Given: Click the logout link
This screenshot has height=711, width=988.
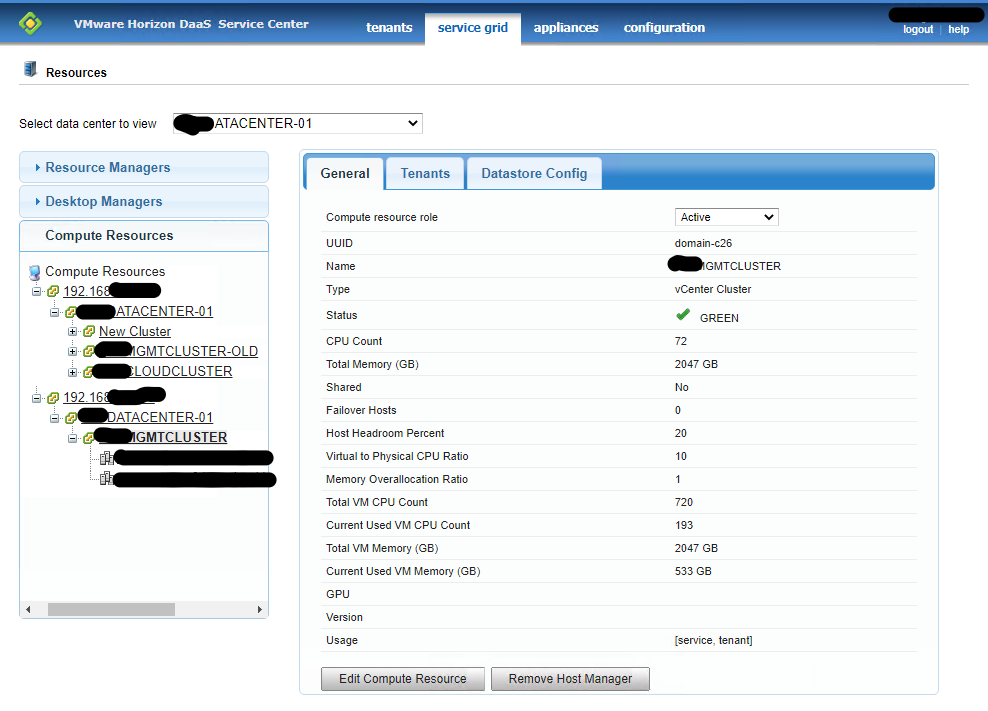Looking at the screenshot, I should (917, 29).
